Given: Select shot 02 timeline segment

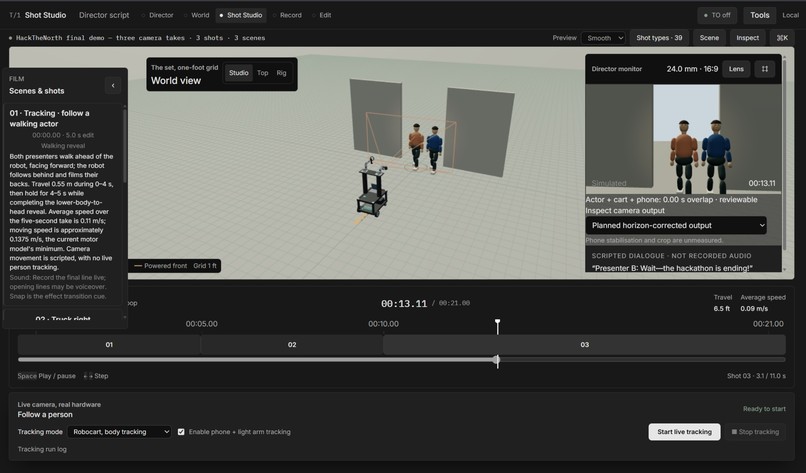Looking at the screenshot, I should 291,344.
